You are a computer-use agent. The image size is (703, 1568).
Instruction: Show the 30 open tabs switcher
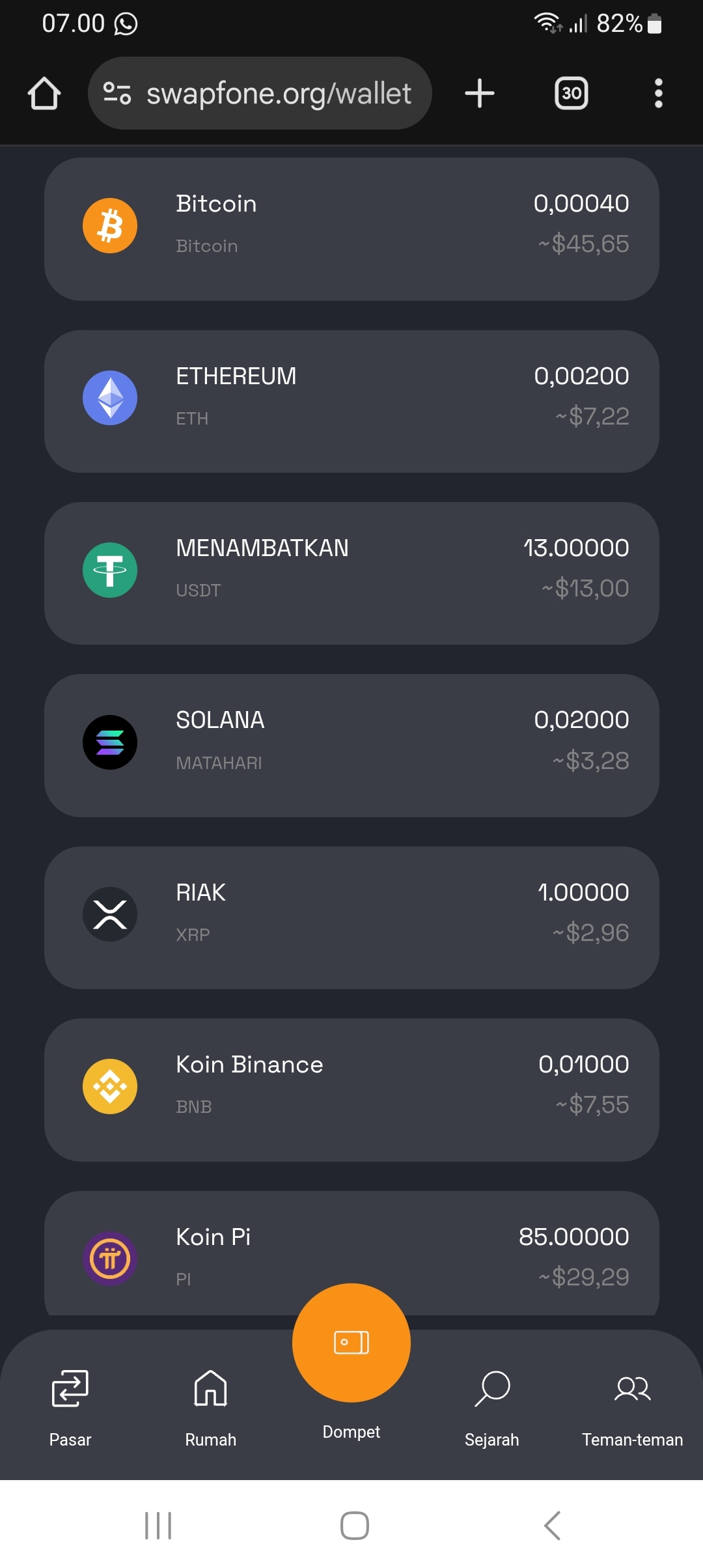click(572, 93)
